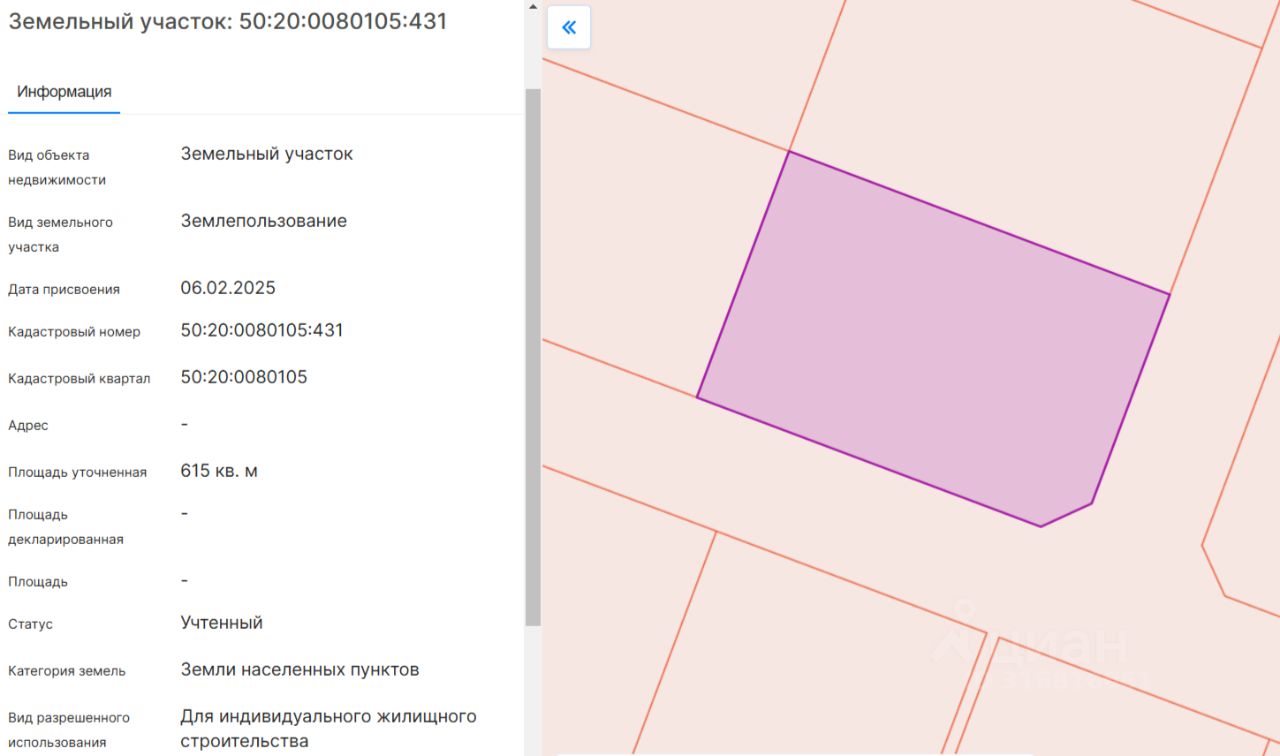Switch to the Информация tab

(64, 92)
